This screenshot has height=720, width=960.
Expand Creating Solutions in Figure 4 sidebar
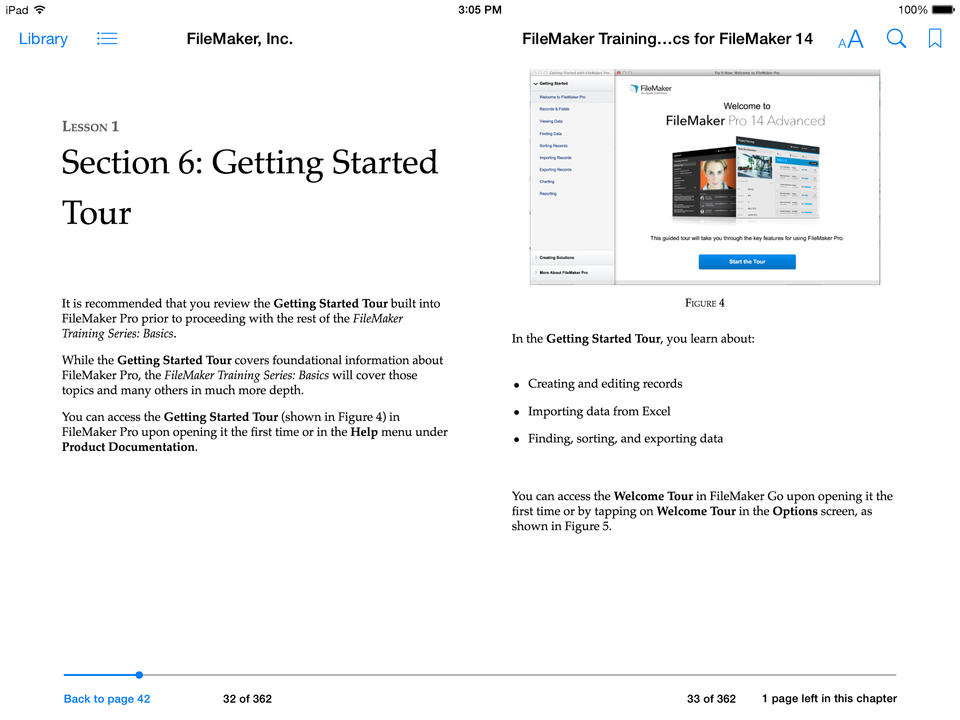click(557, 258)
